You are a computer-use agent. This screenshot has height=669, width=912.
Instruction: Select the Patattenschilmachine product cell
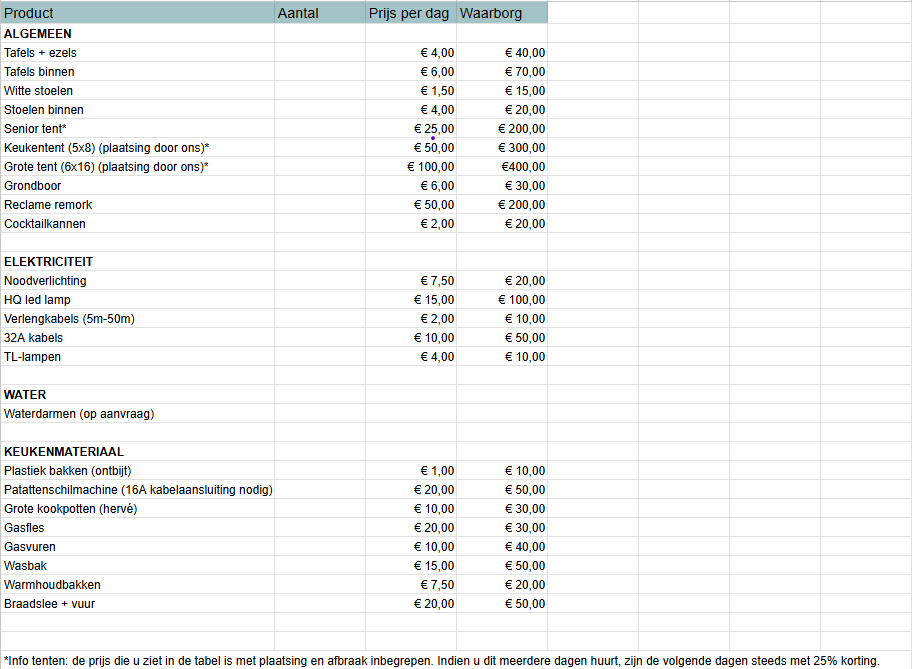point(138,490)
